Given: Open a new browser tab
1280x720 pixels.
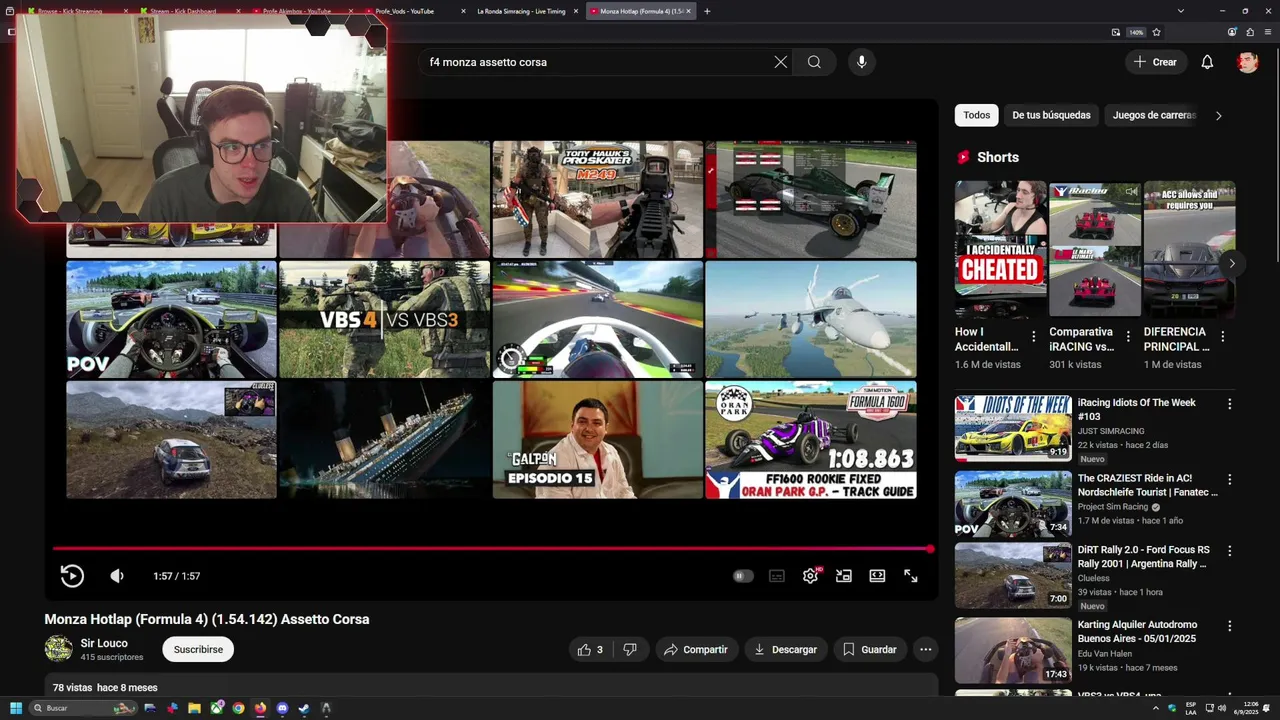Looking at the screenshot, I should tap(707, 11).
